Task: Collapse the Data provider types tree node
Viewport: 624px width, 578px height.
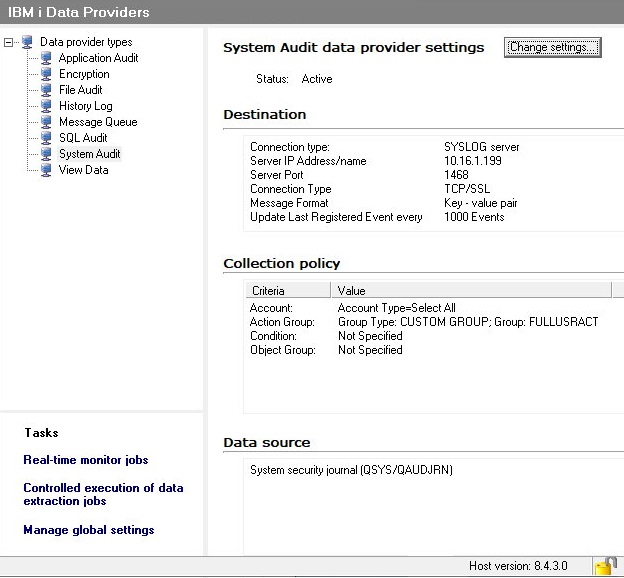Action: [8, 42]
